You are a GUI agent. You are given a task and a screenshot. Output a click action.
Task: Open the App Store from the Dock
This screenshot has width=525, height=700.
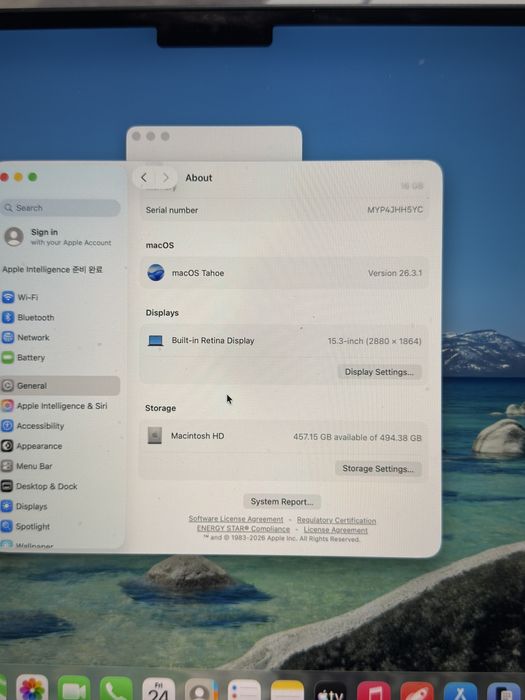coord(461,692)
